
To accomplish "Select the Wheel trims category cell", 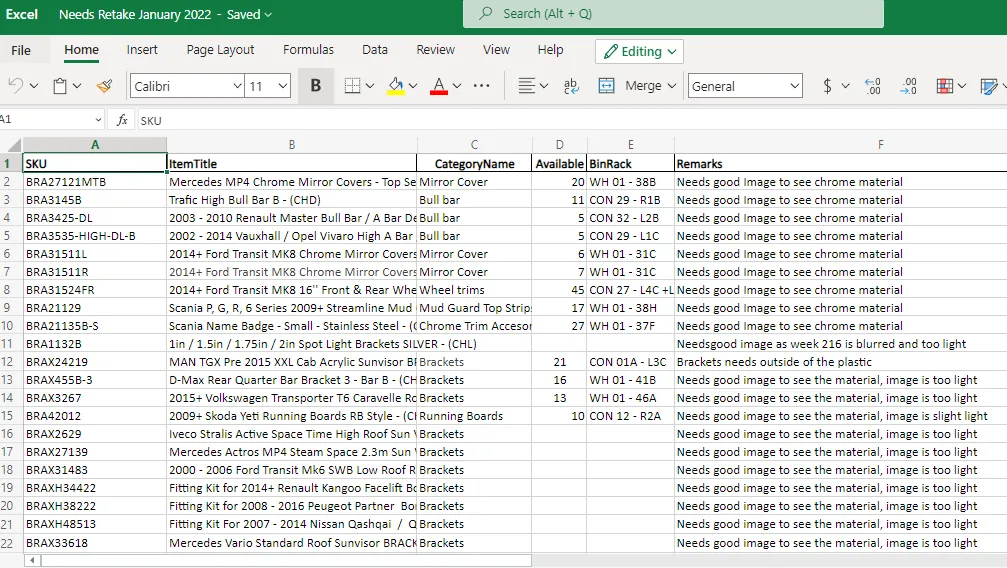I will click(474, 290).
